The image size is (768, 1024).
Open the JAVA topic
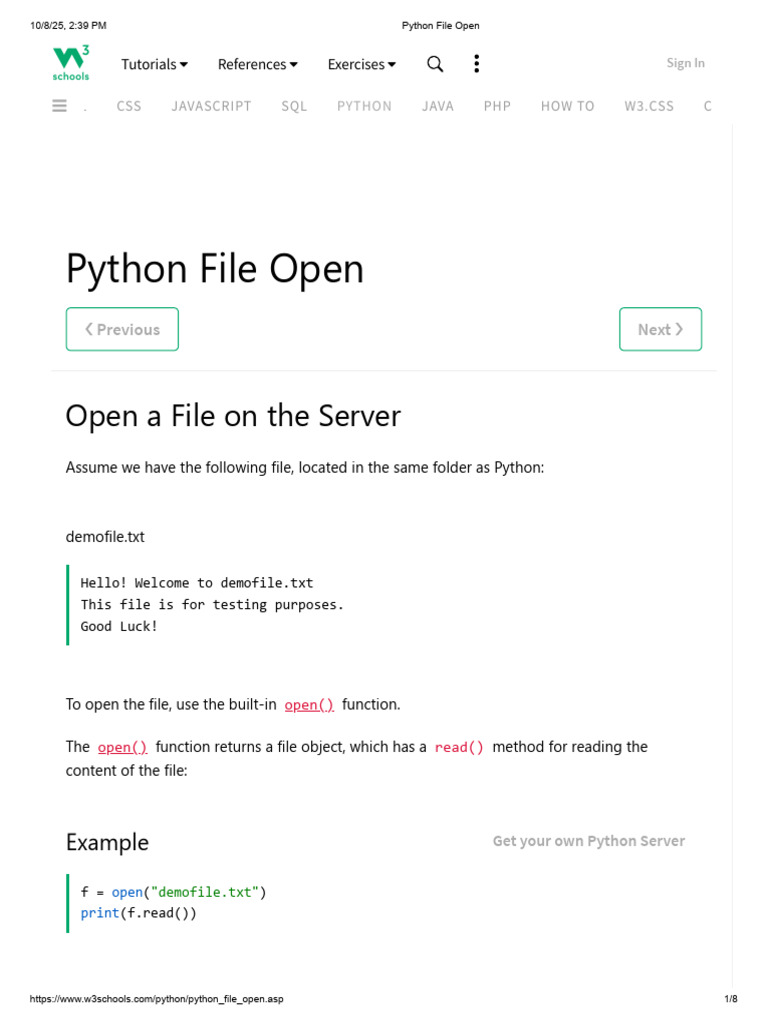(438, 106)
